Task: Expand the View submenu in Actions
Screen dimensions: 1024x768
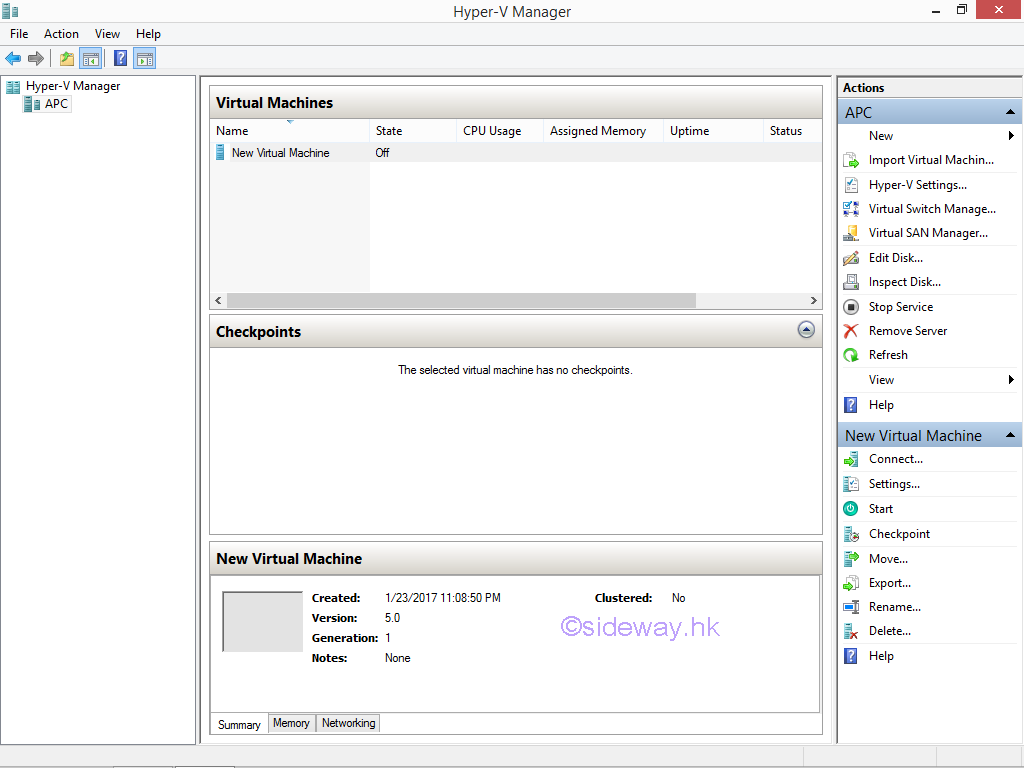Action: click(1011, 380)
